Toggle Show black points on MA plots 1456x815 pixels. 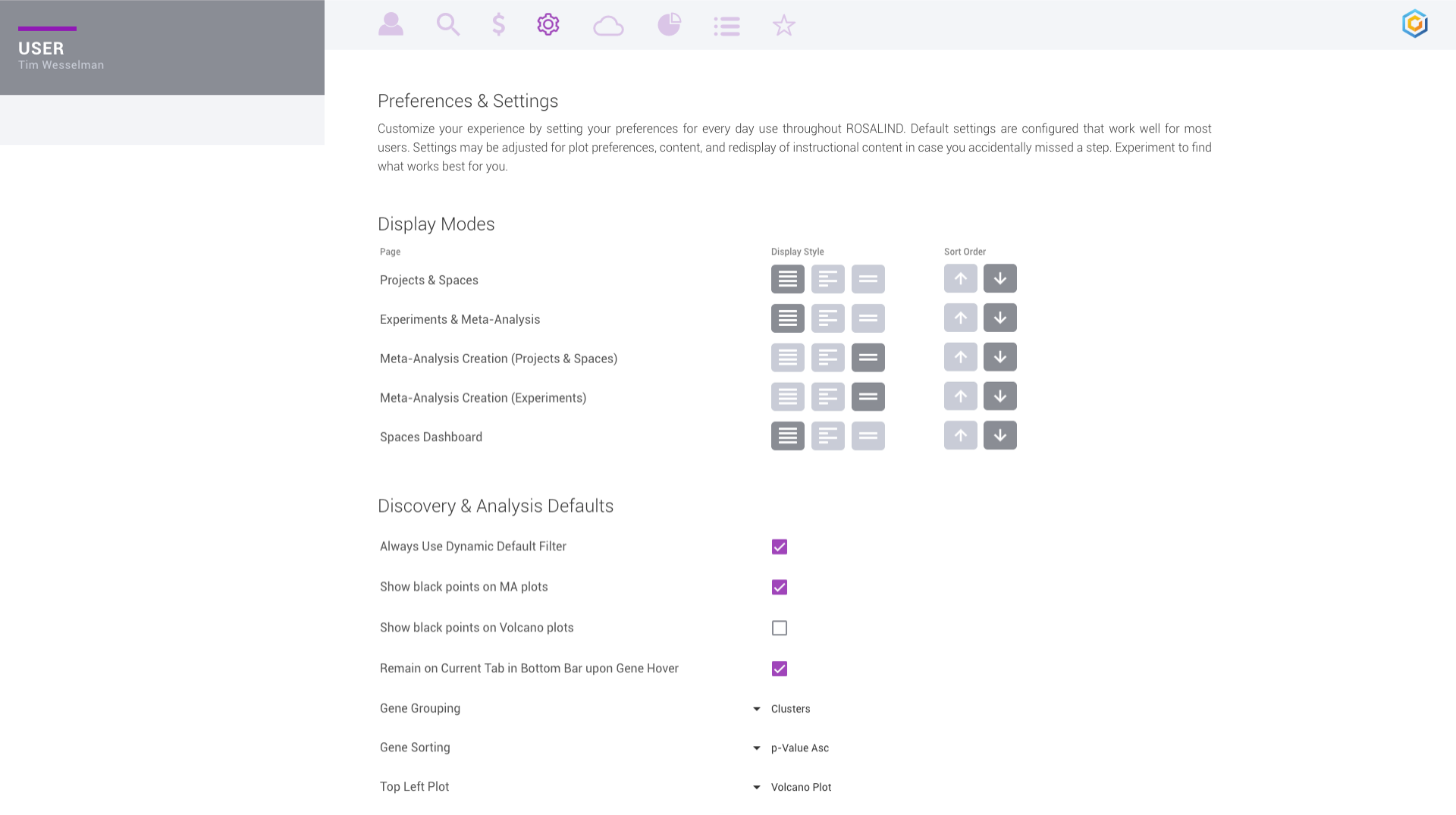click(x=780, y=588)
